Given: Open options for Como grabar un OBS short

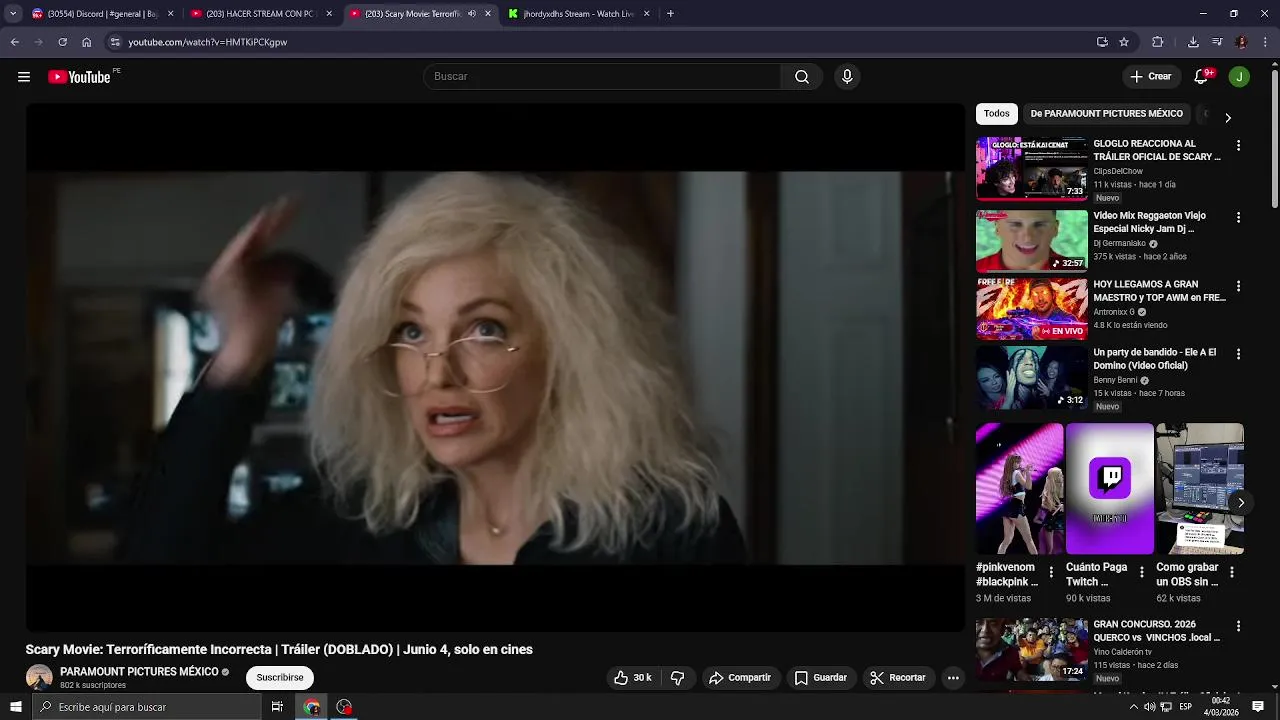Looking at the screenshot, I should [1232, 573].
